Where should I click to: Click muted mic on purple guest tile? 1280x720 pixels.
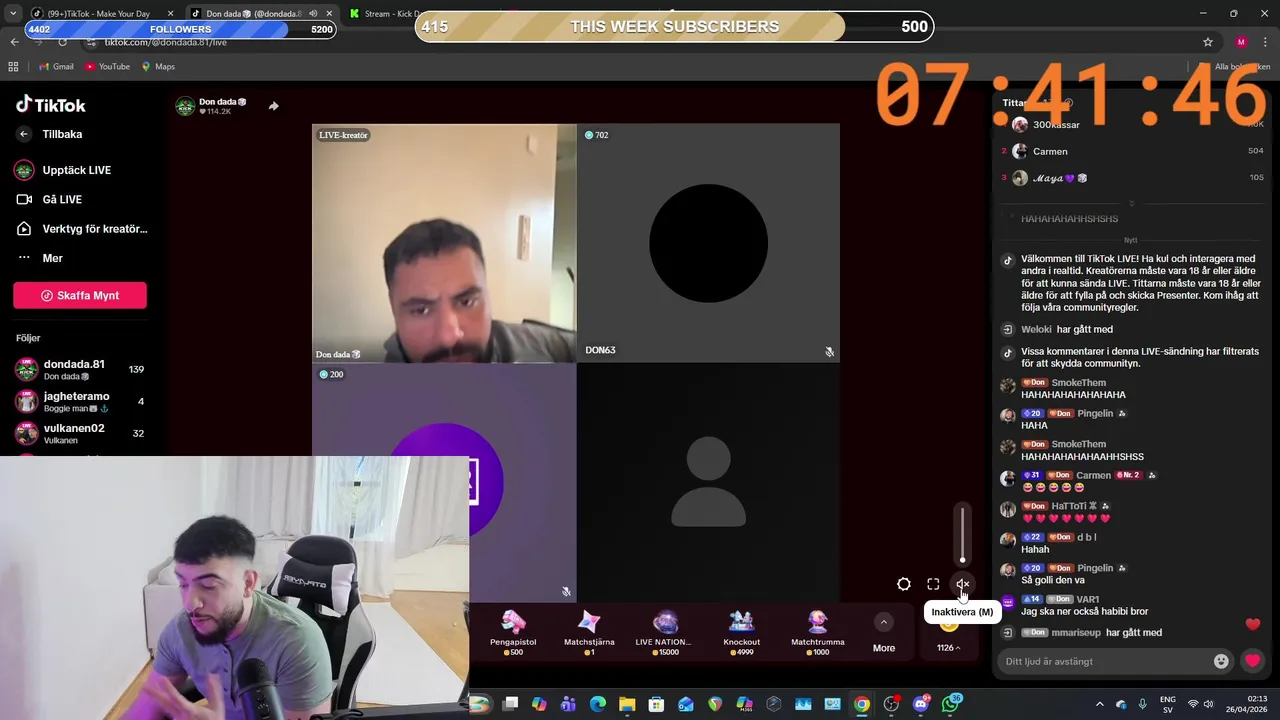coord(566,592)
